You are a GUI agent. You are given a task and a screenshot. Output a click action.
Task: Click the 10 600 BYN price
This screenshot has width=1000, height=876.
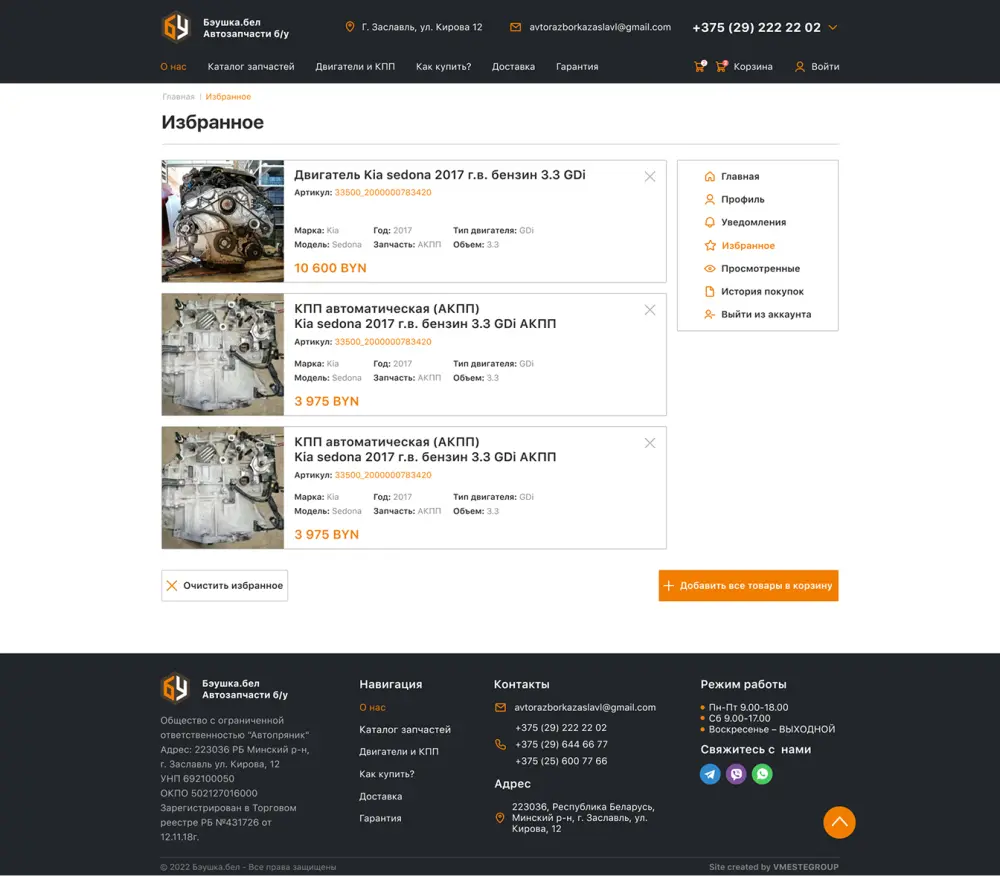pyautogui.click(x=330, y=268)
